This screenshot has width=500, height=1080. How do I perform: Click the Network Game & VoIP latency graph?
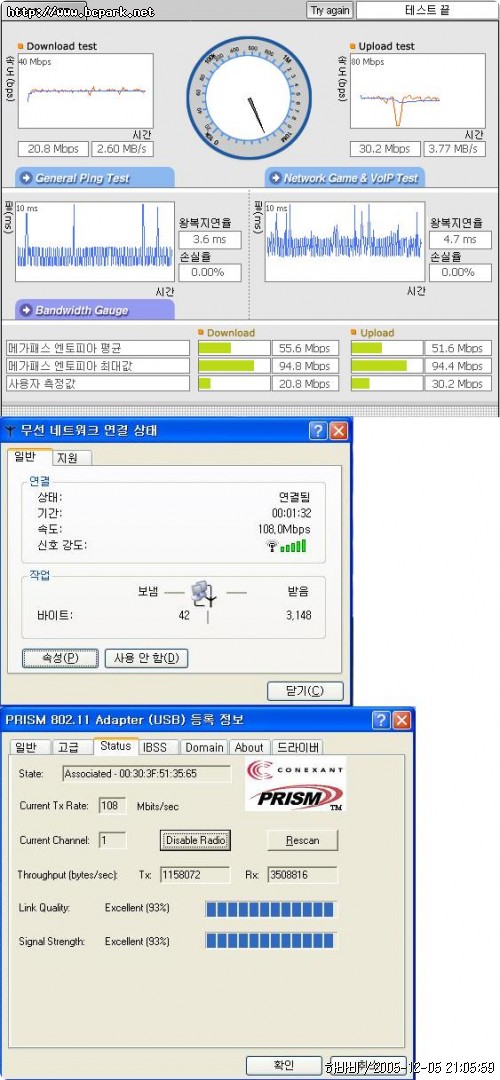tap(344, 242)
